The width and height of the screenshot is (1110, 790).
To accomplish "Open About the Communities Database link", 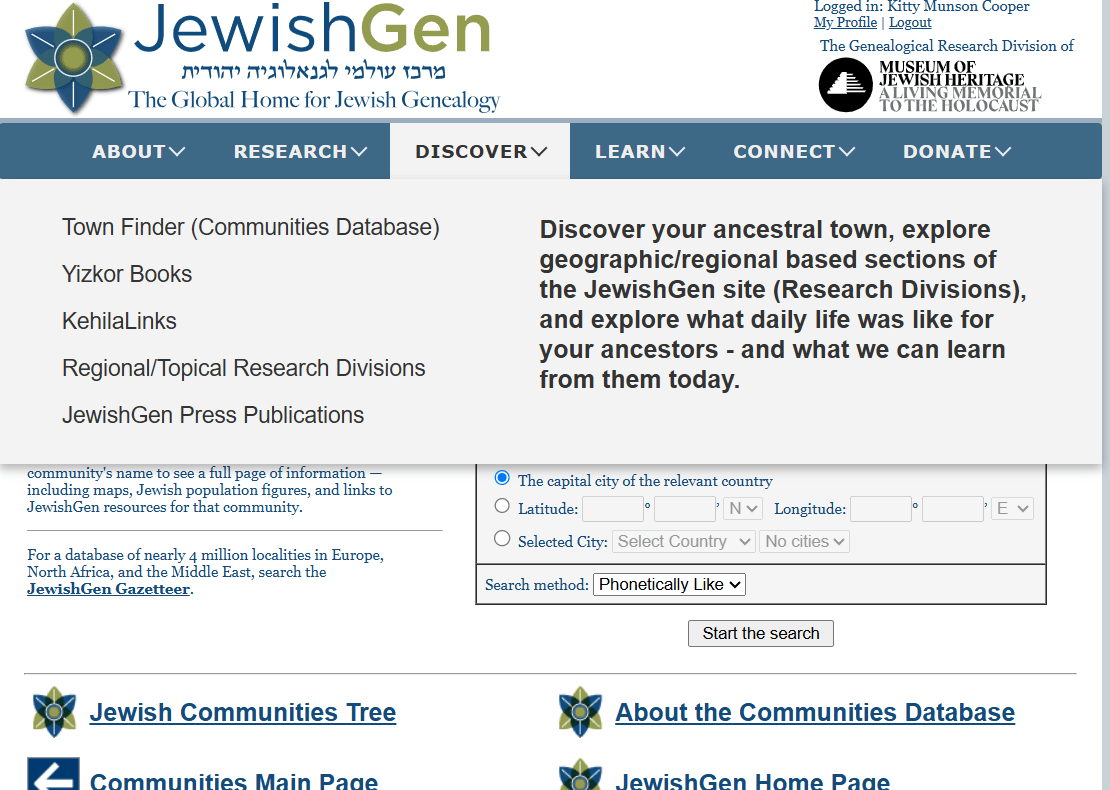I will click(x=815, y=712).
